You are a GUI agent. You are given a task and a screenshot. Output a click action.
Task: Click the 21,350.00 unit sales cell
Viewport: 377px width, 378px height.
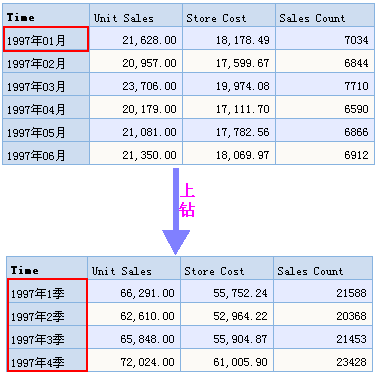click(x=136, y=154)
